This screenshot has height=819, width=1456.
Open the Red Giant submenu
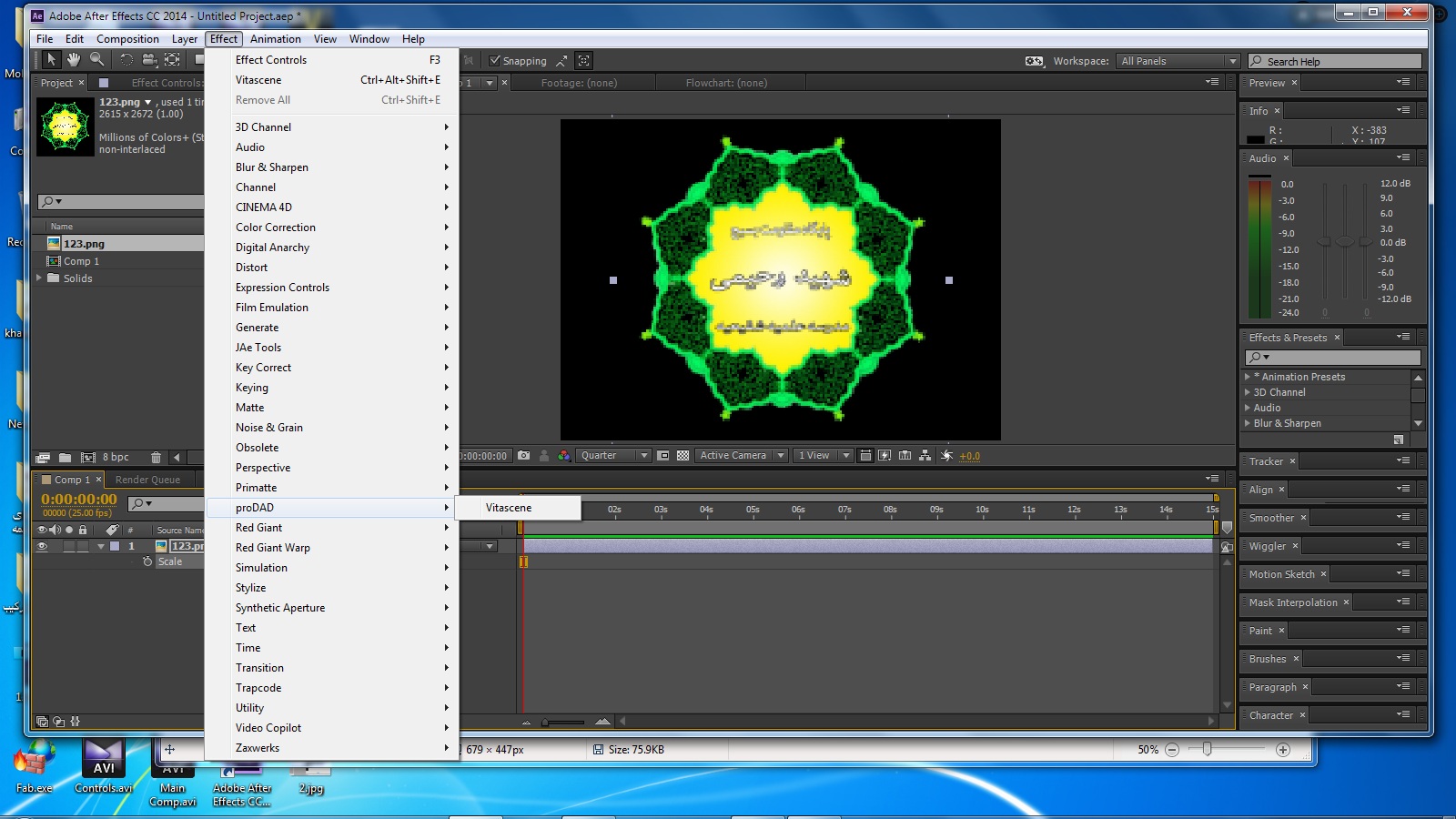pyautogui.click(x=332, y=528)
